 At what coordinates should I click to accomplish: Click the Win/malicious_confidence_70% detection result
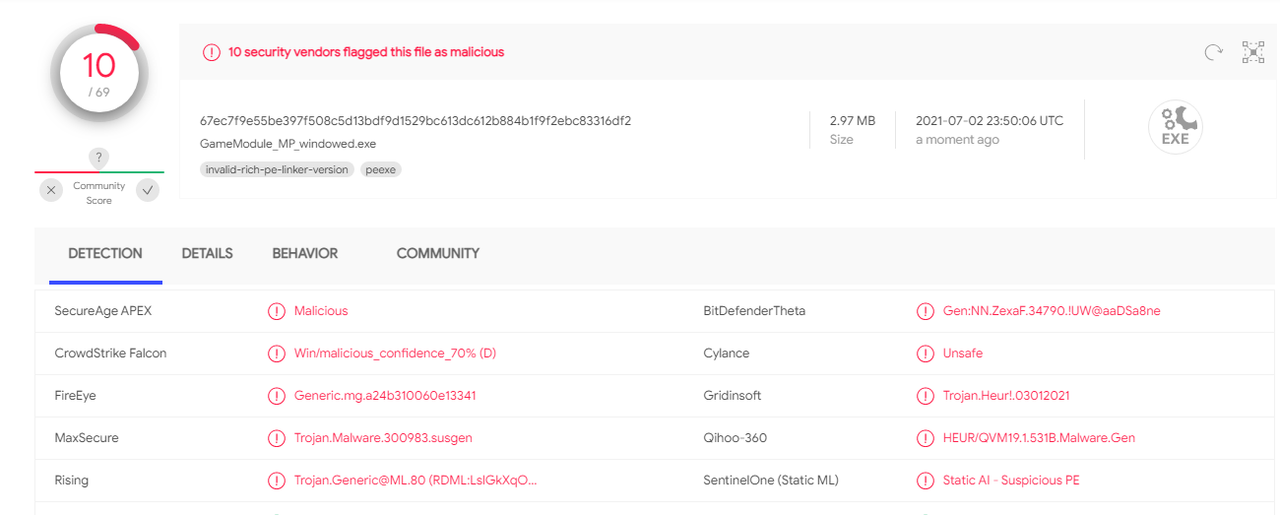tap(395, 353)
